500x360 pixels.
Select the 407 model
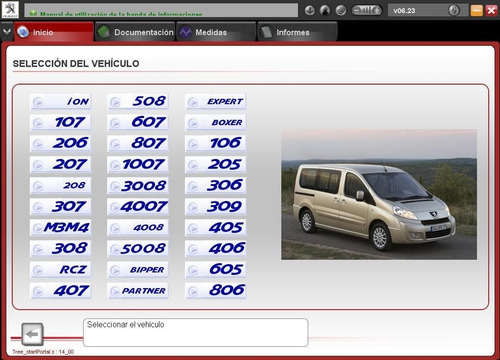coord(60,291)
